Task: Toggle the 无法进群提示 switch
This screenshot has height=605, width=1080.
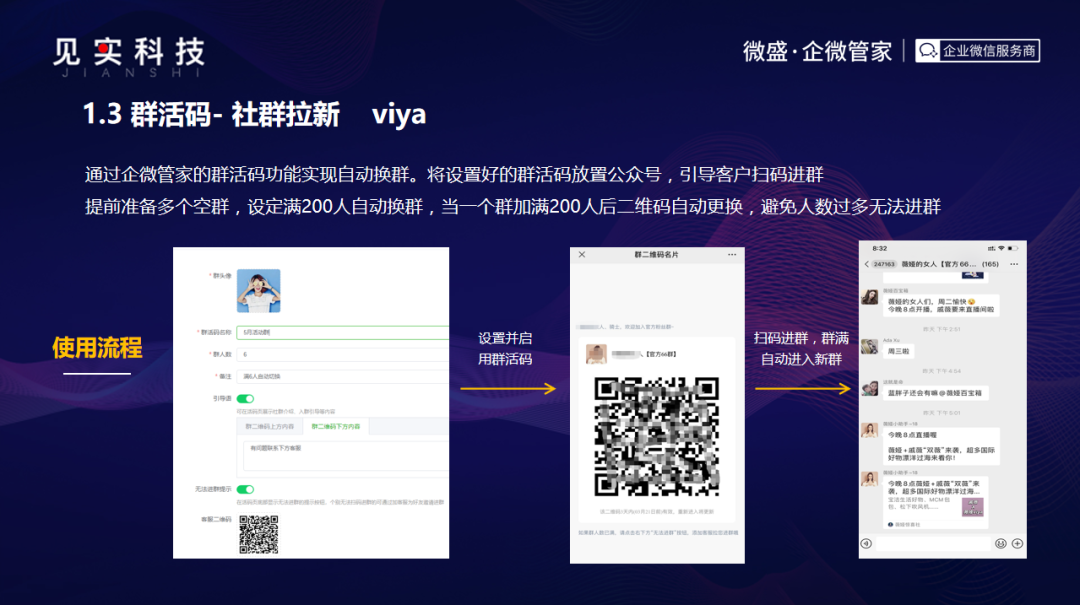Action: (x=245, y=489)
